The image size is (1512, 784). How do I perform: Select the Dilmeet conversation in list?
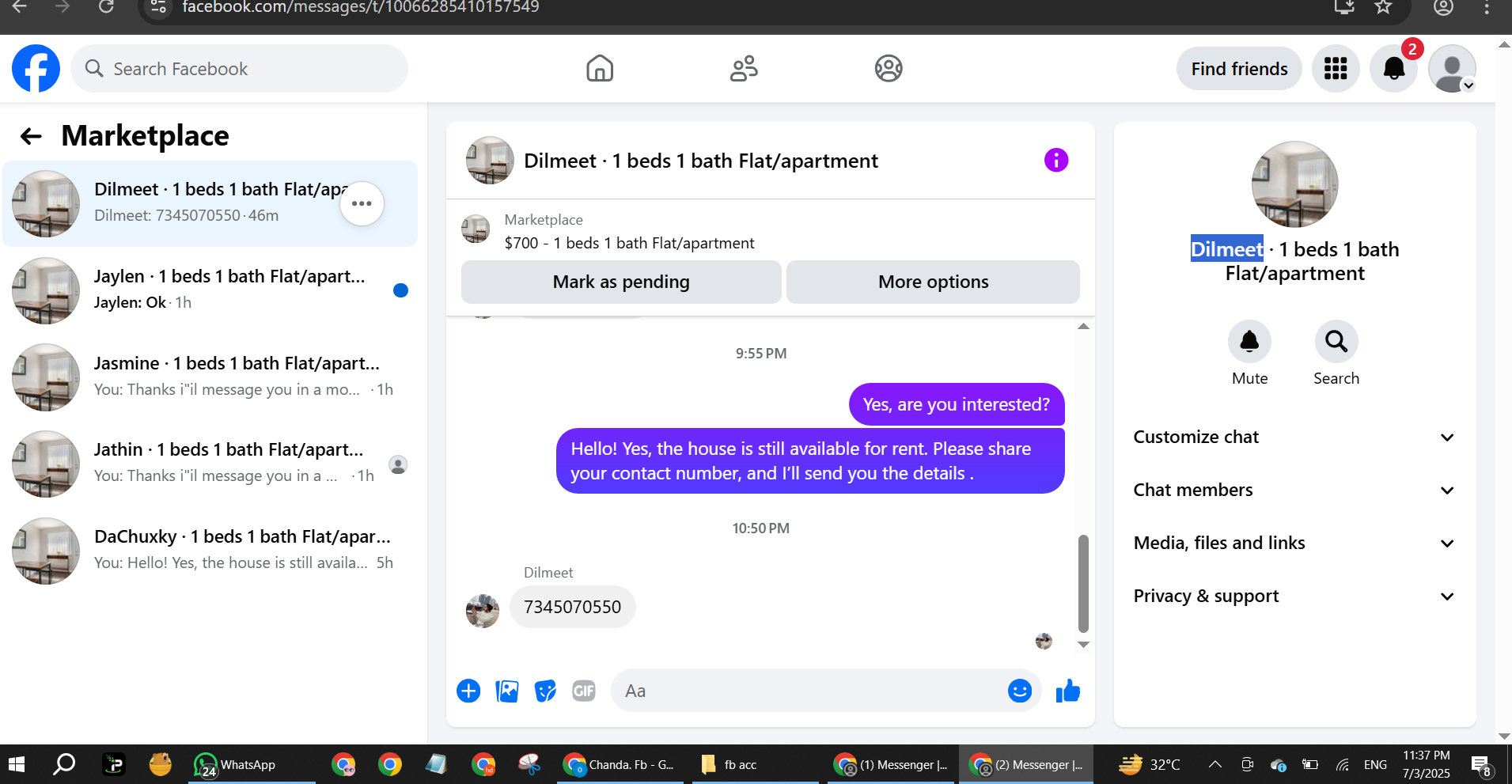click(x=210, y=203)
